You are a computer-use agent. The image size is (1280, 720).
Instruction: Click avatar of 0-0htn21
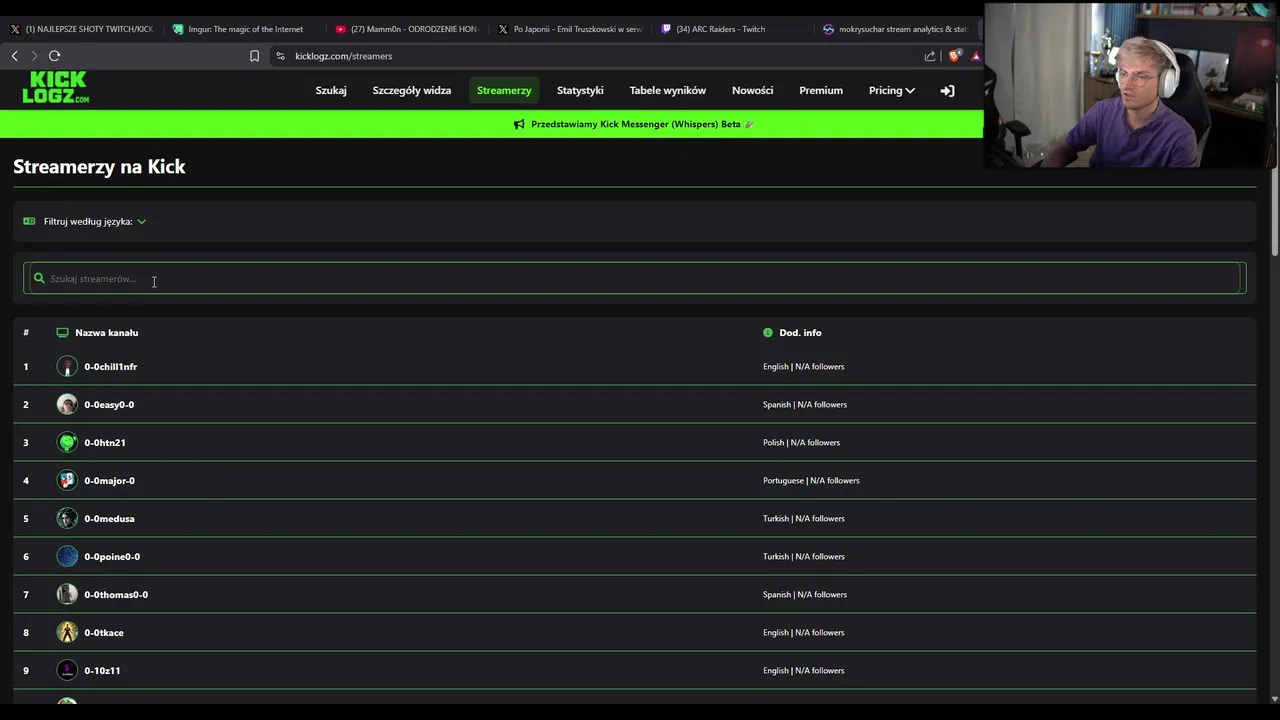click(x=67, y=442)
